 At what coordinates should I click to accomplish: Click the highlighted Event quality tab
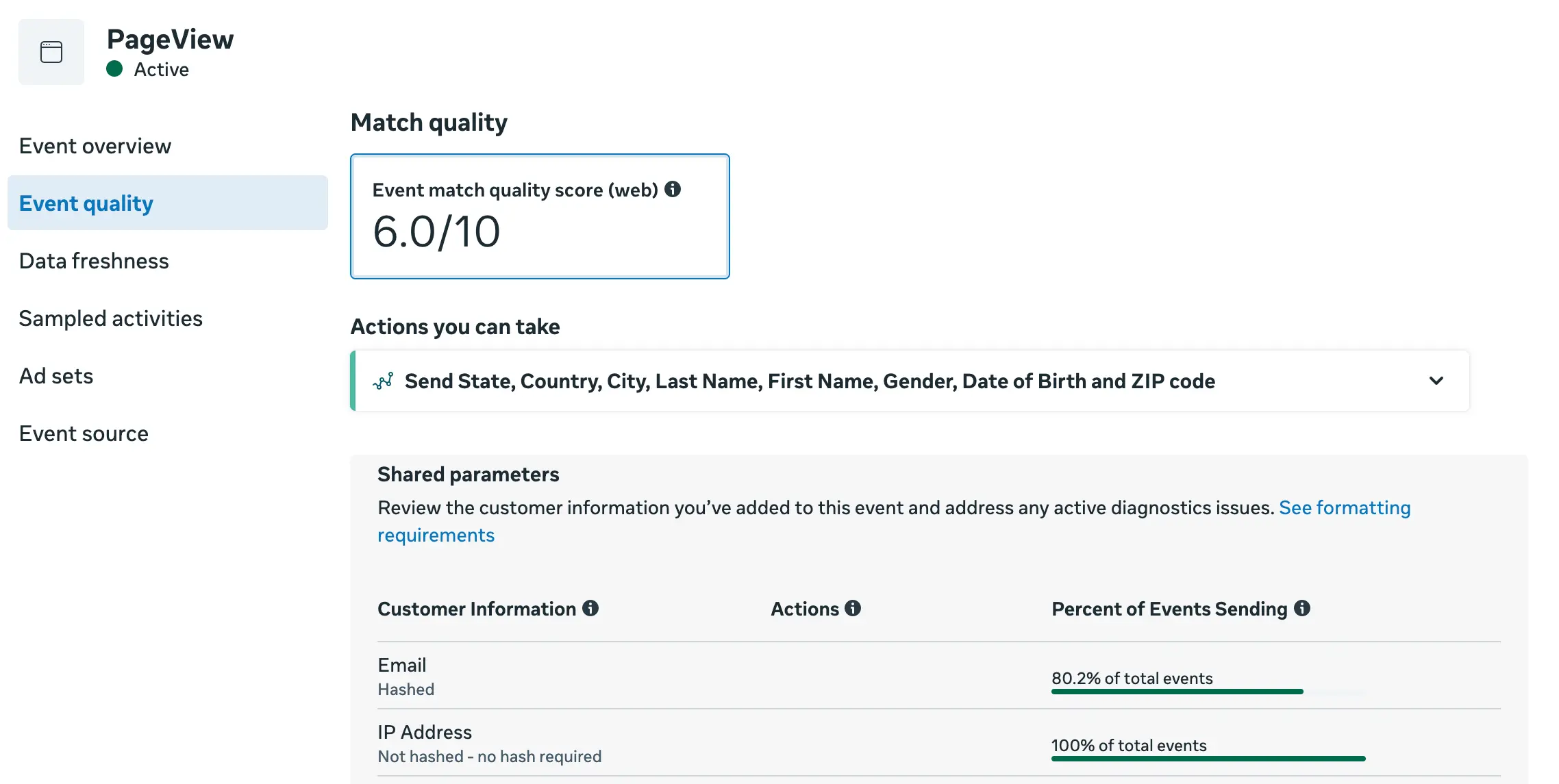pos(86,203)
